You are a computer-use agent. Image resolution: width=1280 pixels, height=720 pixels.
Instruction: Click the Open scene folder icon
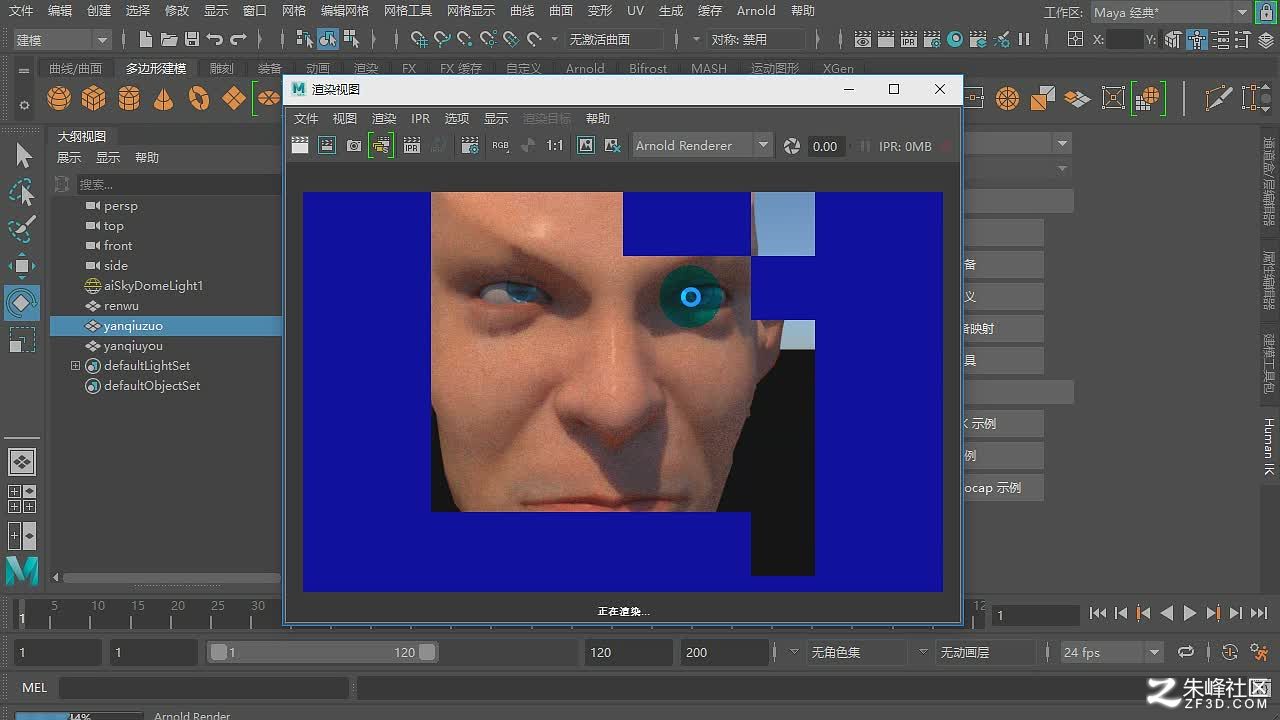pos(169,39)
